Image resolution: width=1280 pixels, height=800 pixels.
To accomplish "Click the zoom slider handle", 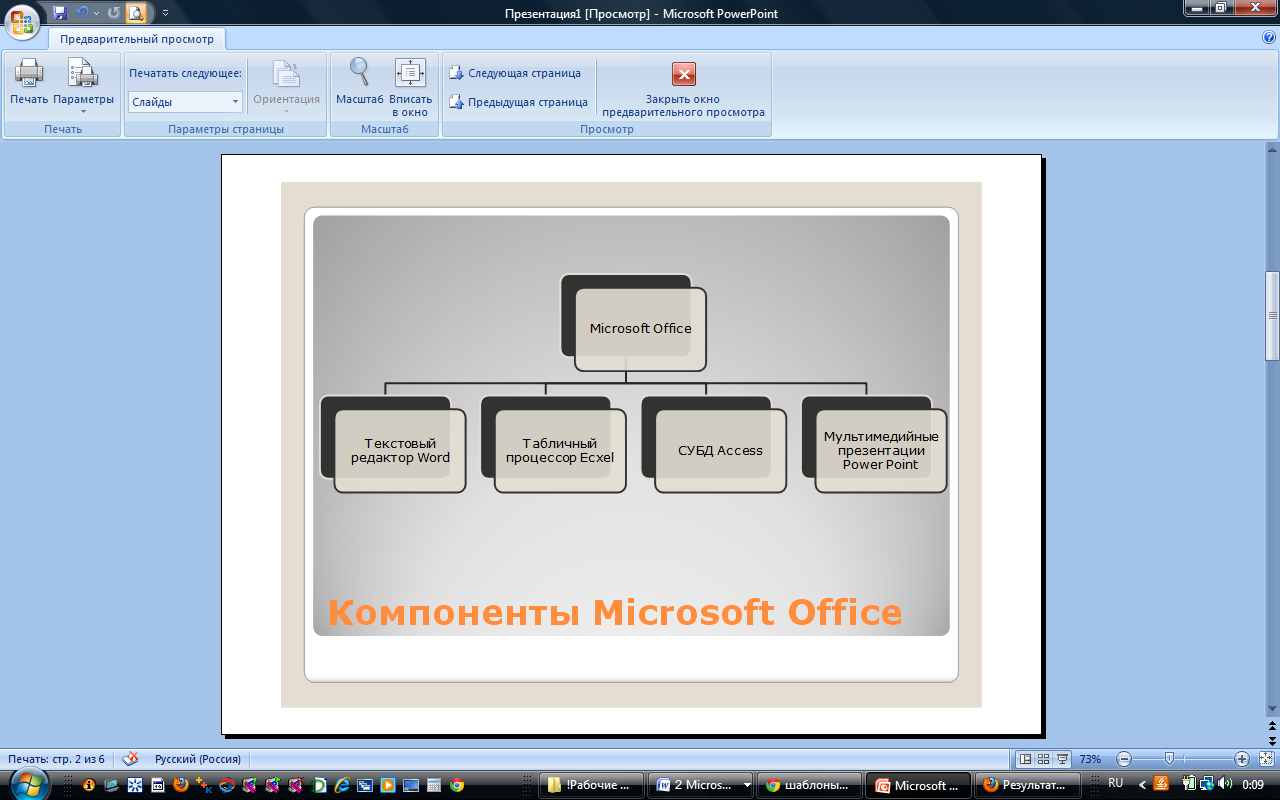I will (1169, 759).
